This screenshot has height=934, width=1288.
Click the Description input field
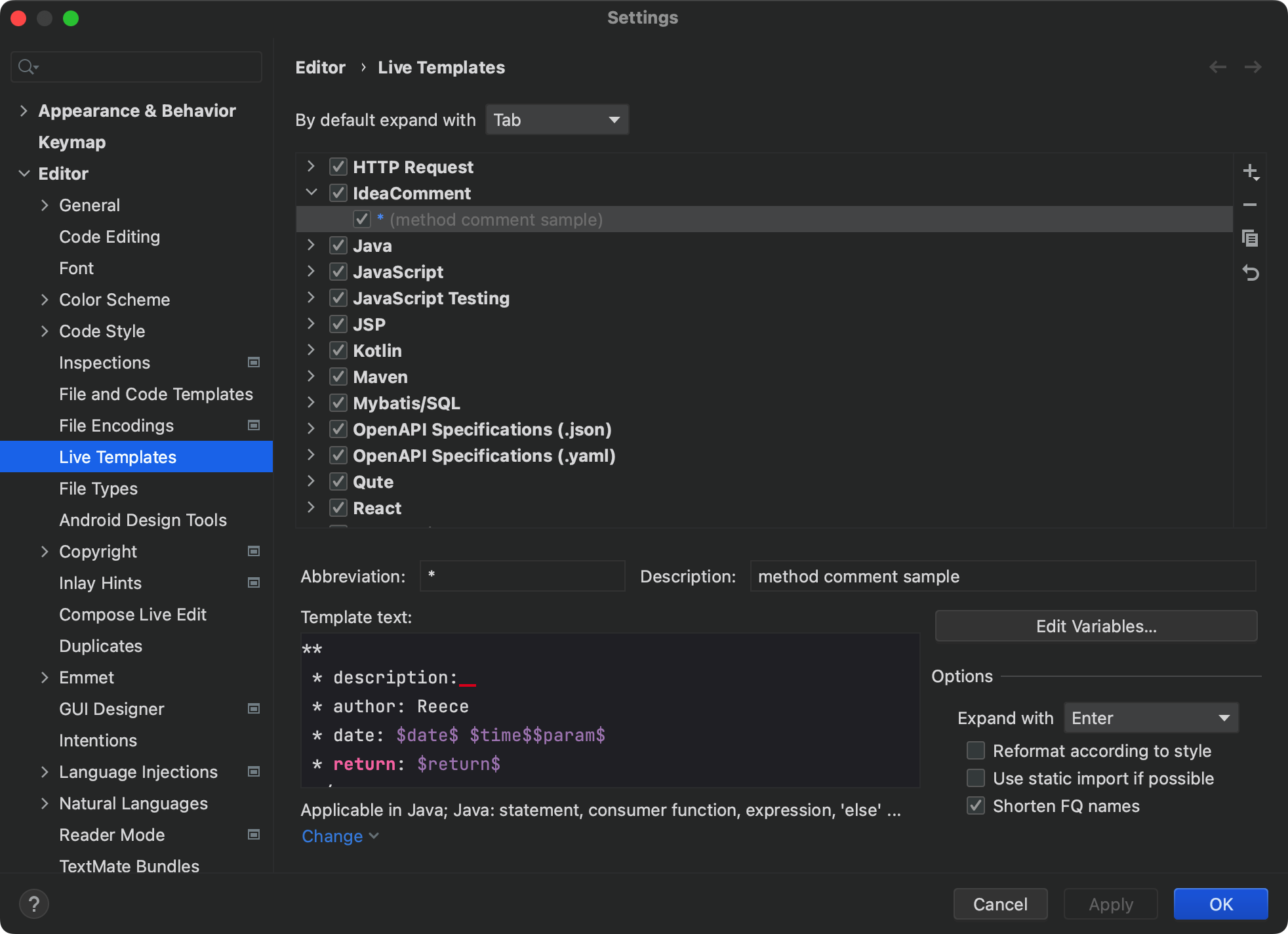[1003, 576]
